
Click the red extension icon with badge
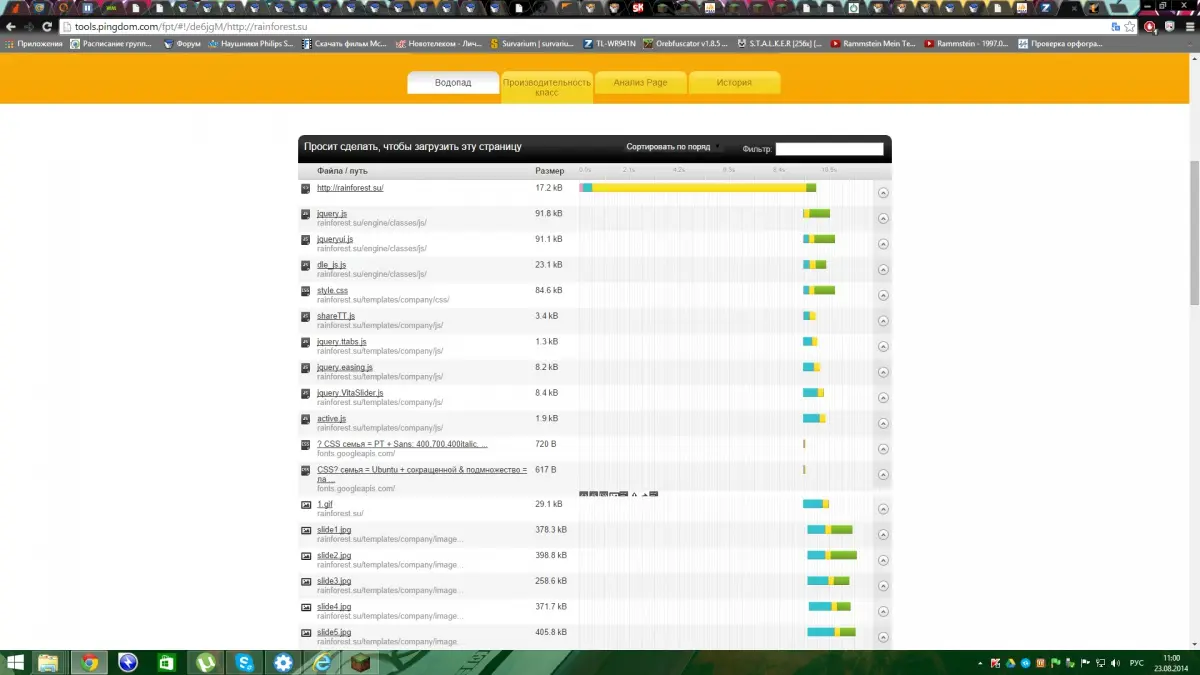click(1150, 27)
